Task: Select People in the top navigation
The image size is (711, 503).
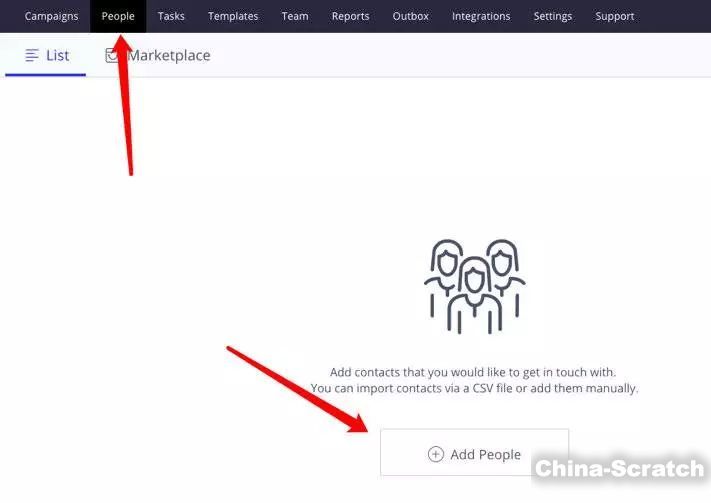Action: click(118, 16)
